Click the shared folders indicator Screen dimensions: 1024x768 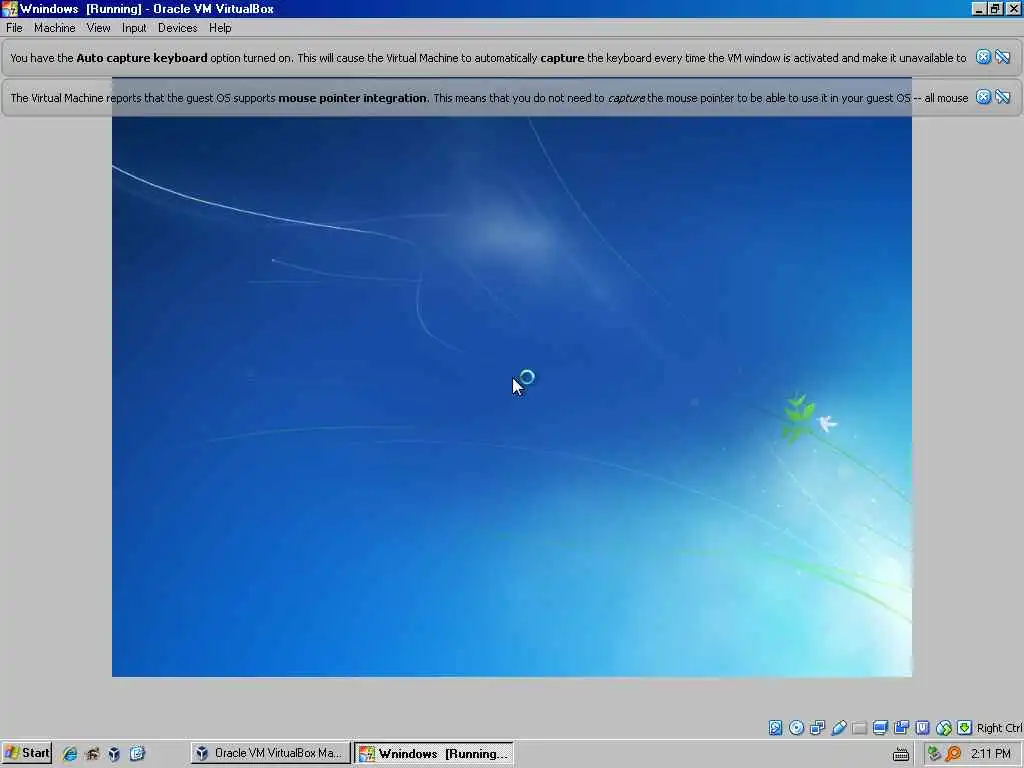click(x=859, y=728)
